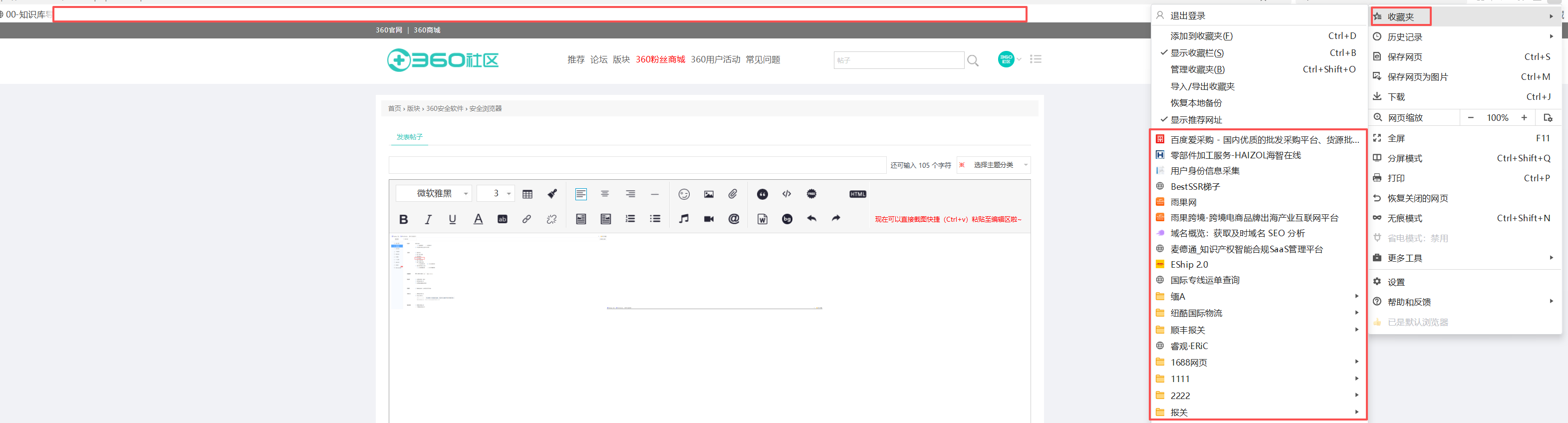Center-align text in the editor
Screen dimensions: 1568x423
(x=605, y=194)
